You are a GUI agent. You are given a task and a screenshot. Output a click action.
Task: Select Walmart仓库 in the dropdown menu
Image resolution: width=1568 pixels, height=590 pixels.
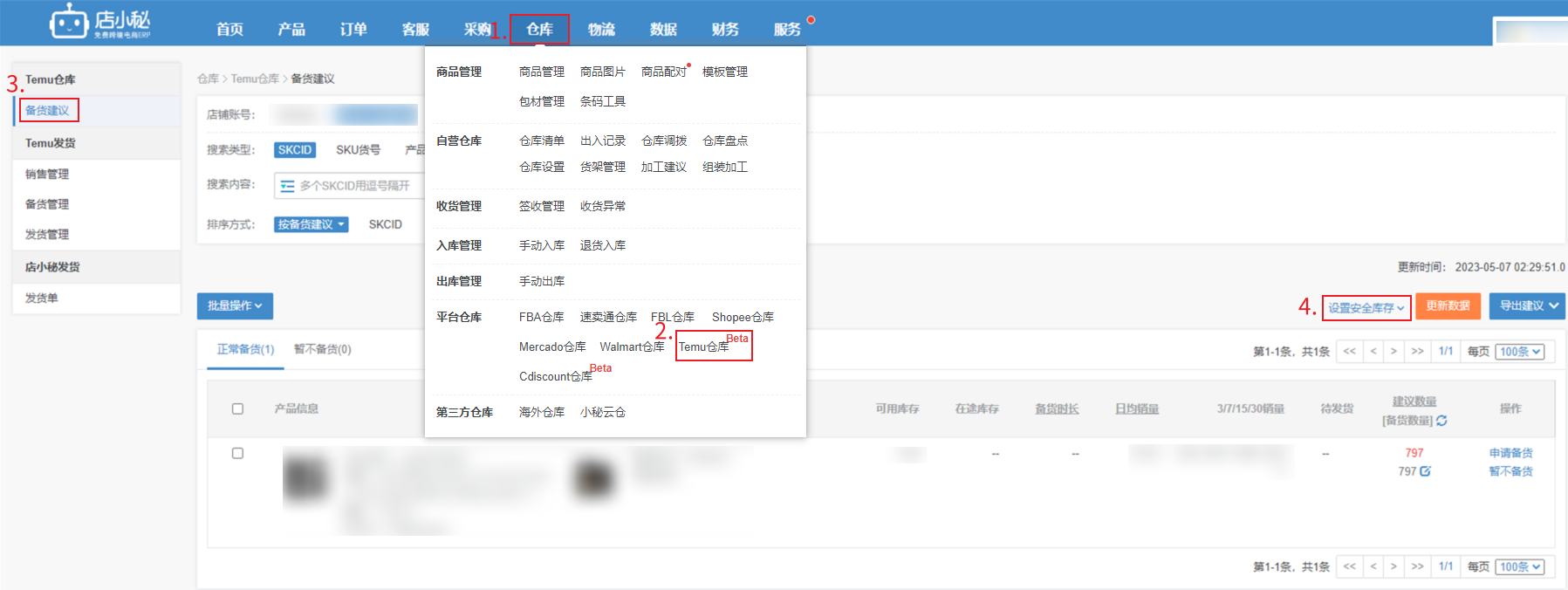click(x=632, y=346)
